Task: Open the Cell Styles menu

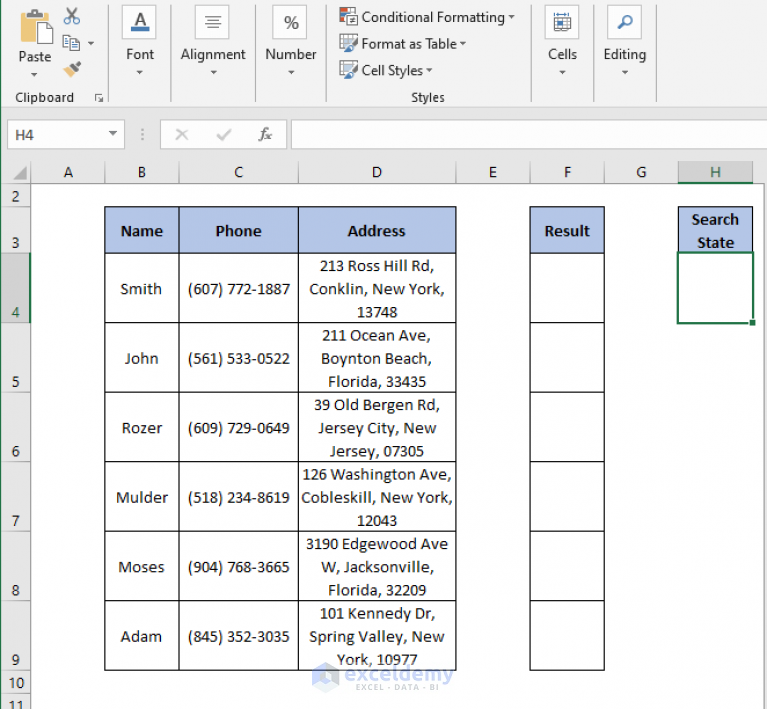Action: [386, 70]
